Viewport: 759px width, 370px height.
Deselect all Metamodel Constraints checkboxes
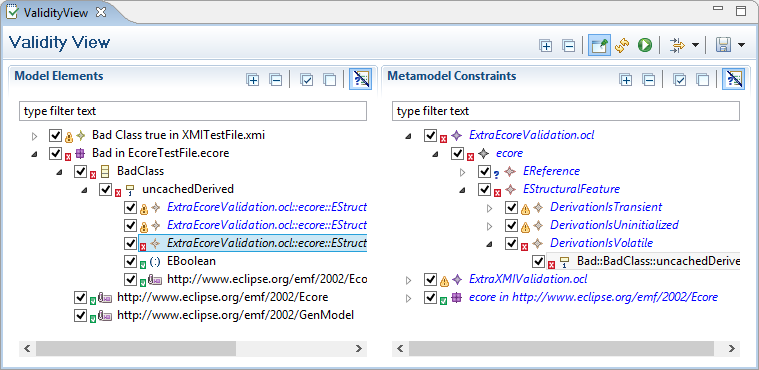pos(703,79)
